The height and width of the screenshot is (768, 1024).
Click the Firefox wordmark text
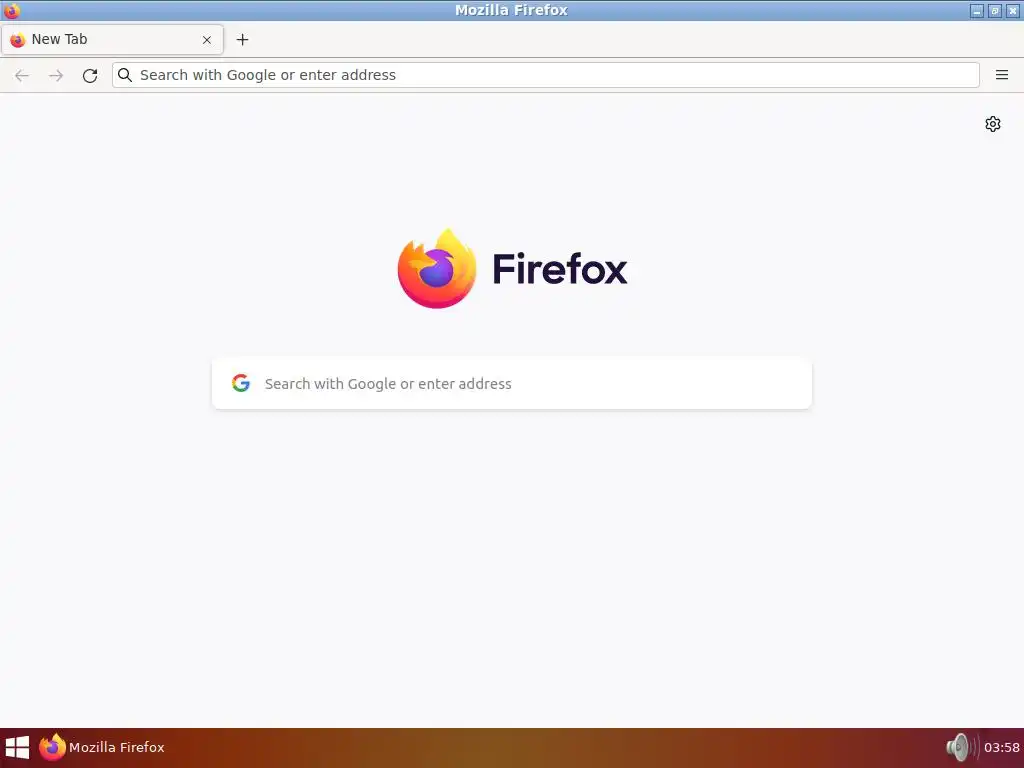point(560,268)
